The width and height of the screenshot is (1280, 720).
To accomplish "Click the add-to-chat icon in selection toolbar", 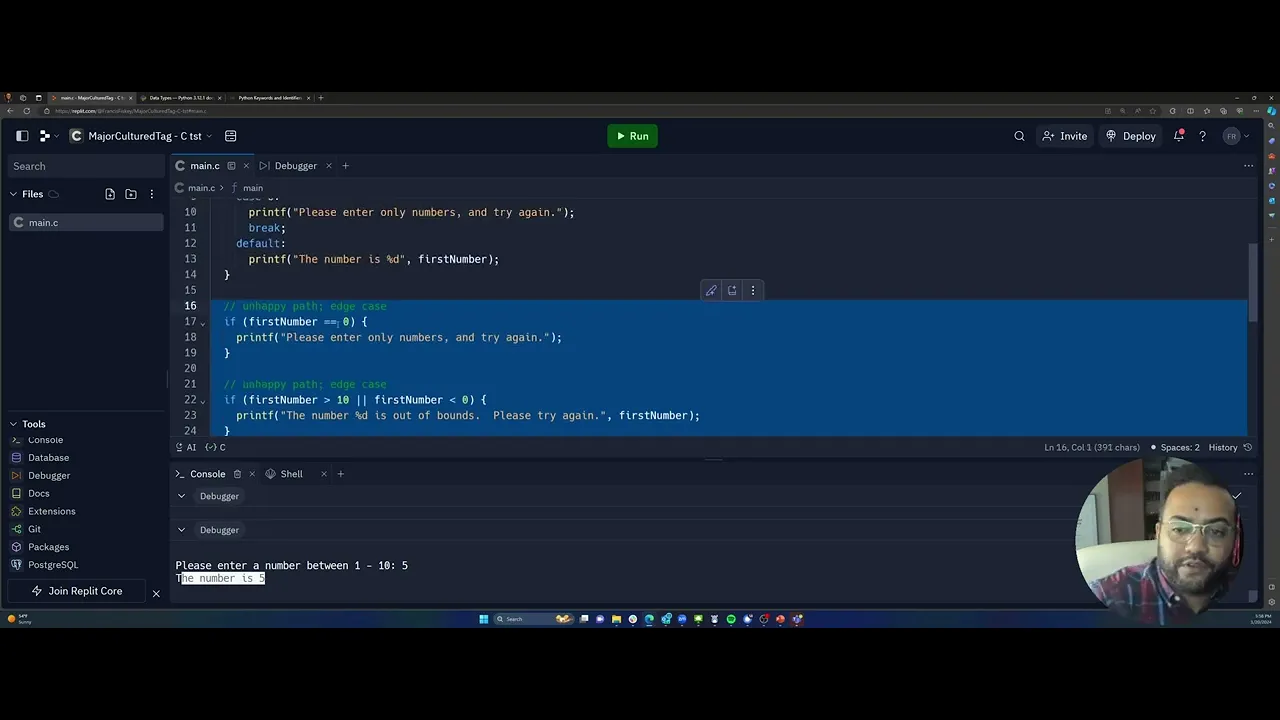I will (x=732, y=291).
